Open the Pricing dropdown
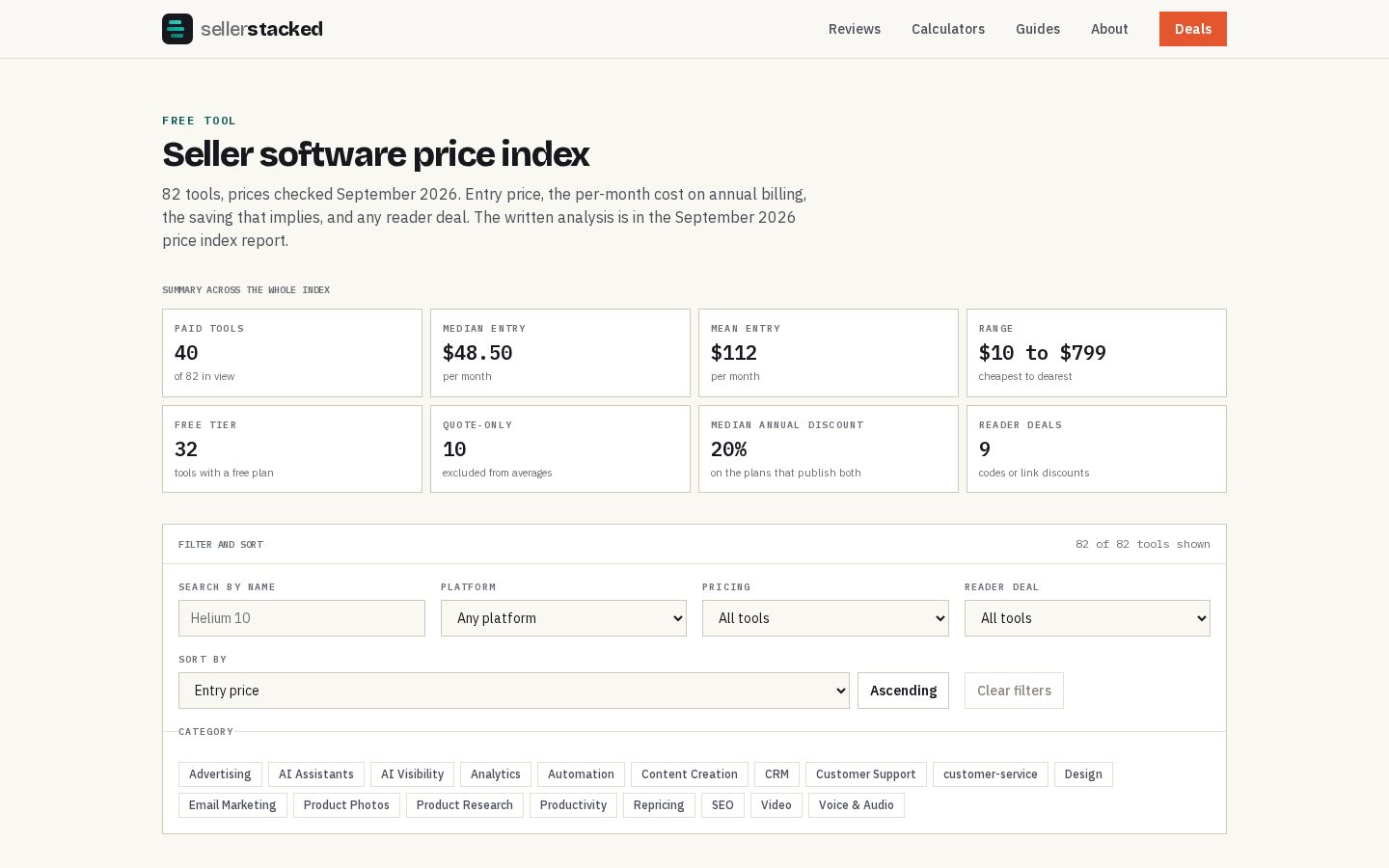The width and height of the screenshot is (1389, 868). [x=826, y=618]
